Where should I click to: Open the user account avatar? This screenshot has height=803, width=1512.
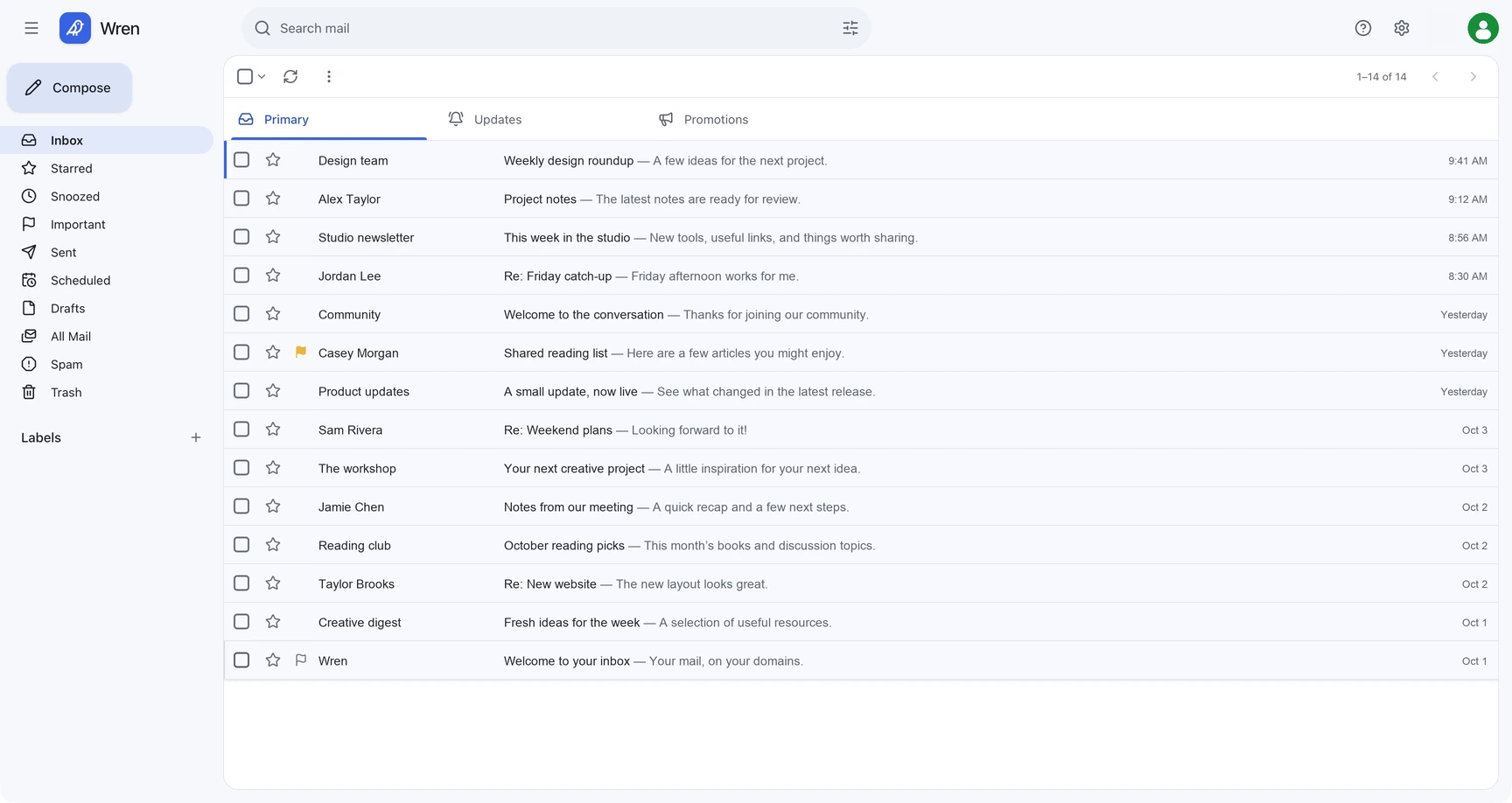coord(1483,28)
